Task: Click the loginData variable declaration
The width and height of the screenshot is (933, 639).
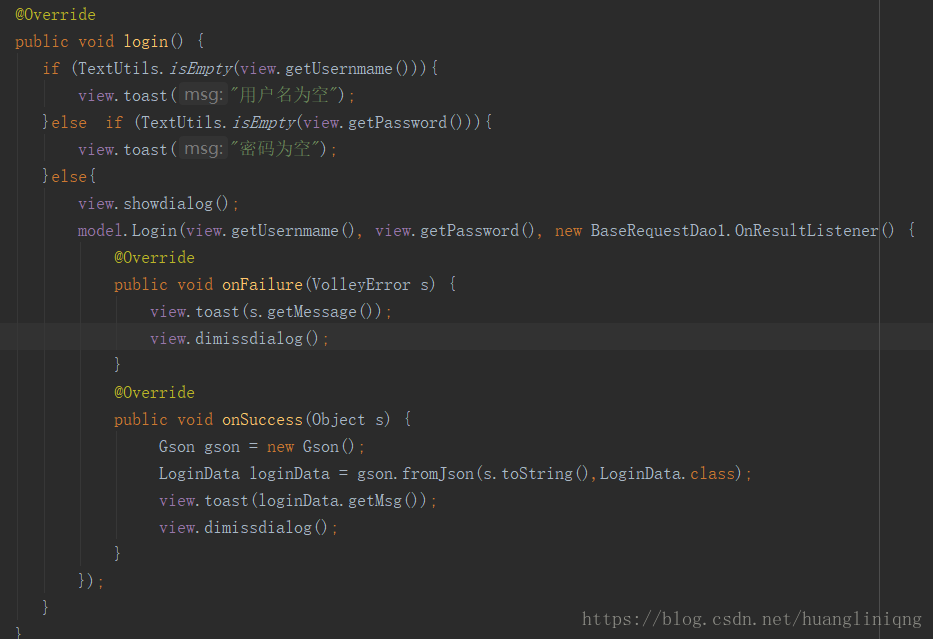Action: click(x=289, y=474)
